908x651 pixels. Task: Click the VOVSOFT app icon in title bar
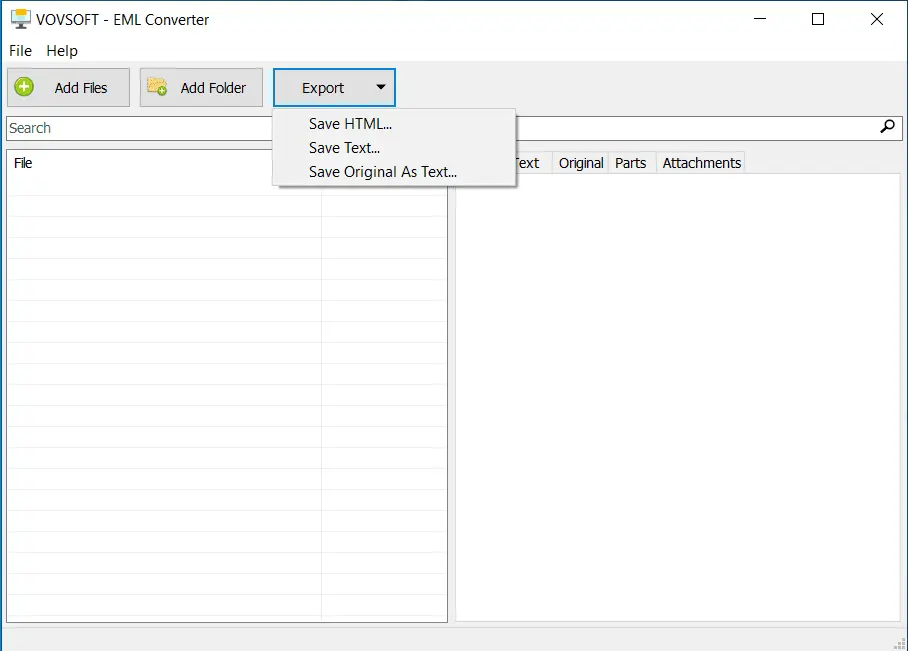(19, 19)
